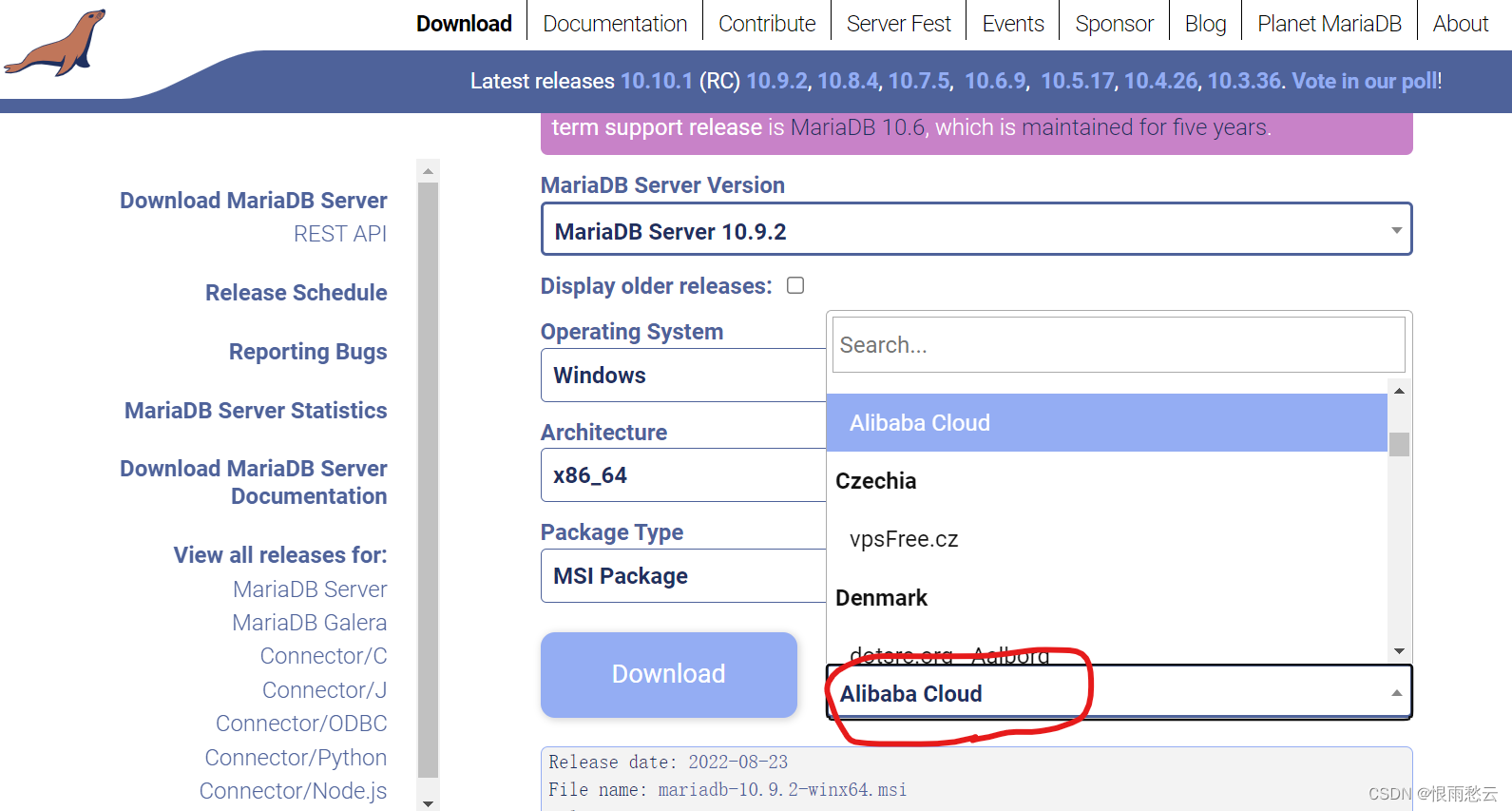Click the mirror list scrollbar thumb

pyautogui.click(x=1399, y=444)
